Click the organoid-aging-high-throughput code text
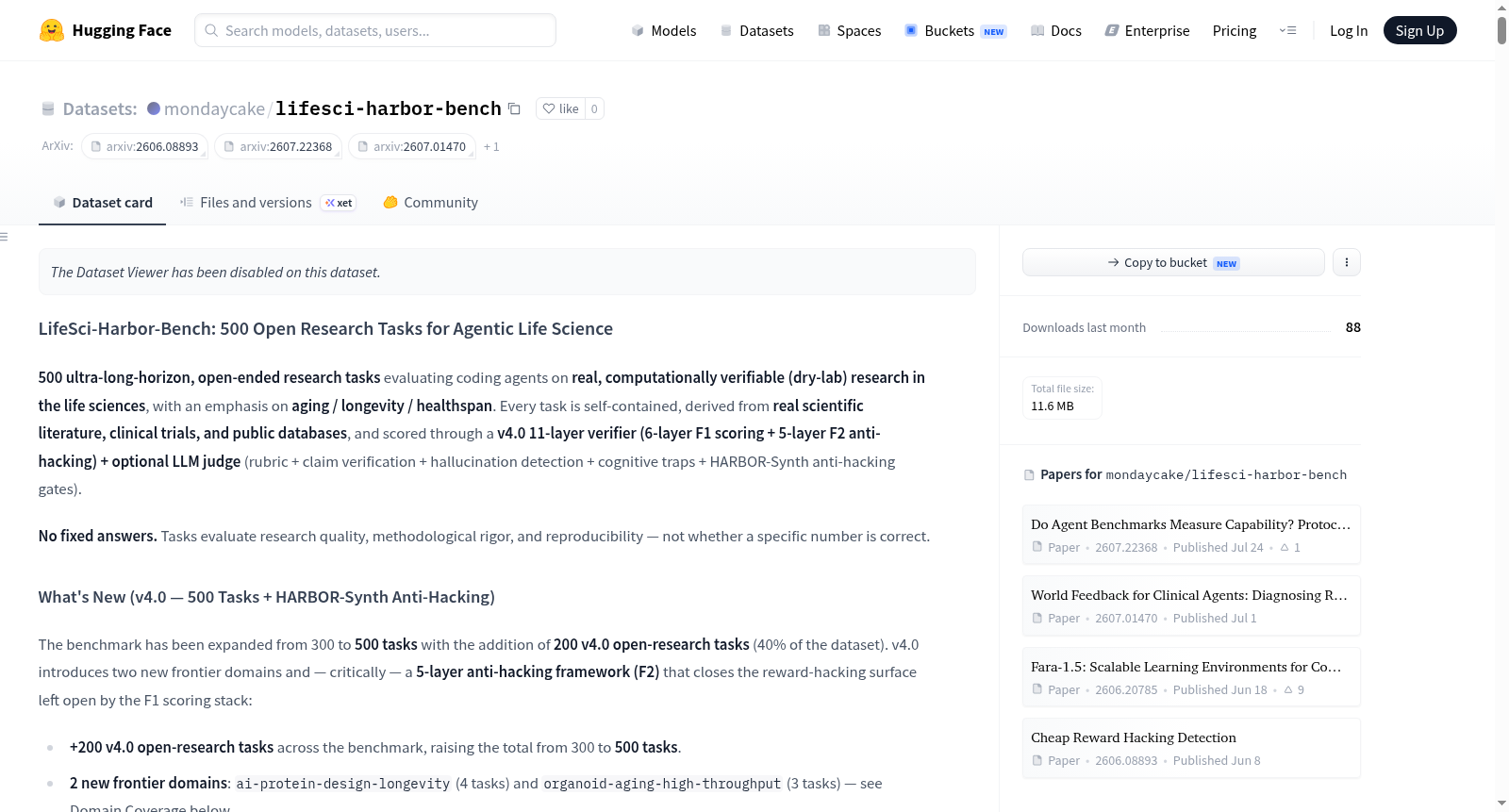This screenshot has height=812, width=1509. pyautogui.click(x=662, y=784)
